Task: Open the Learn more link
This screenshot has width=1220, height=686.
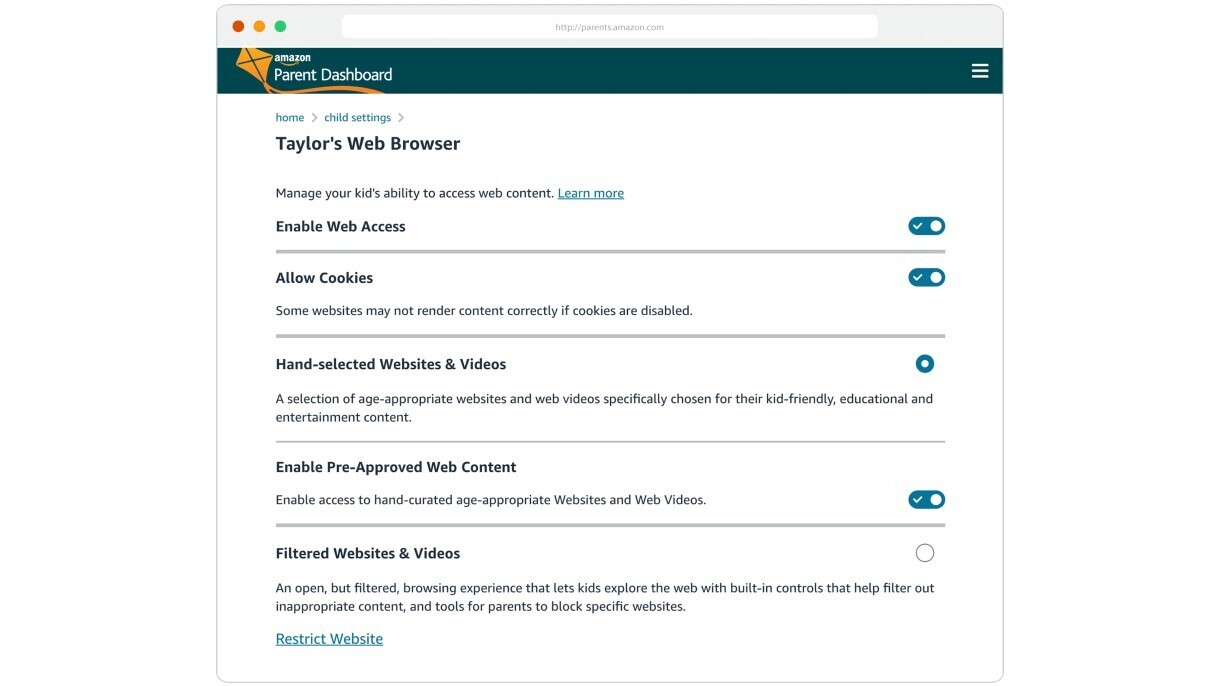Action: click(x=590, y=193)
